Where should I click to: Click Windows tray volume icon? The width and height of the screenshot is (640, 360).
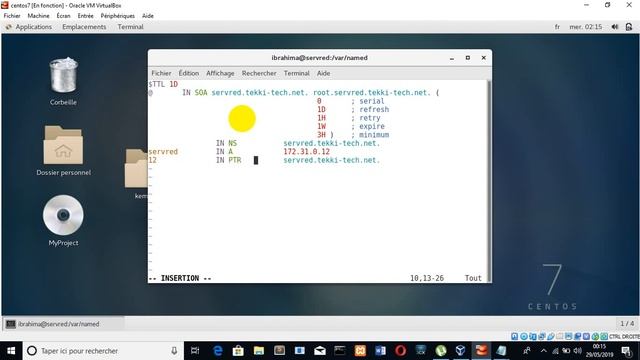pos(577,351)
